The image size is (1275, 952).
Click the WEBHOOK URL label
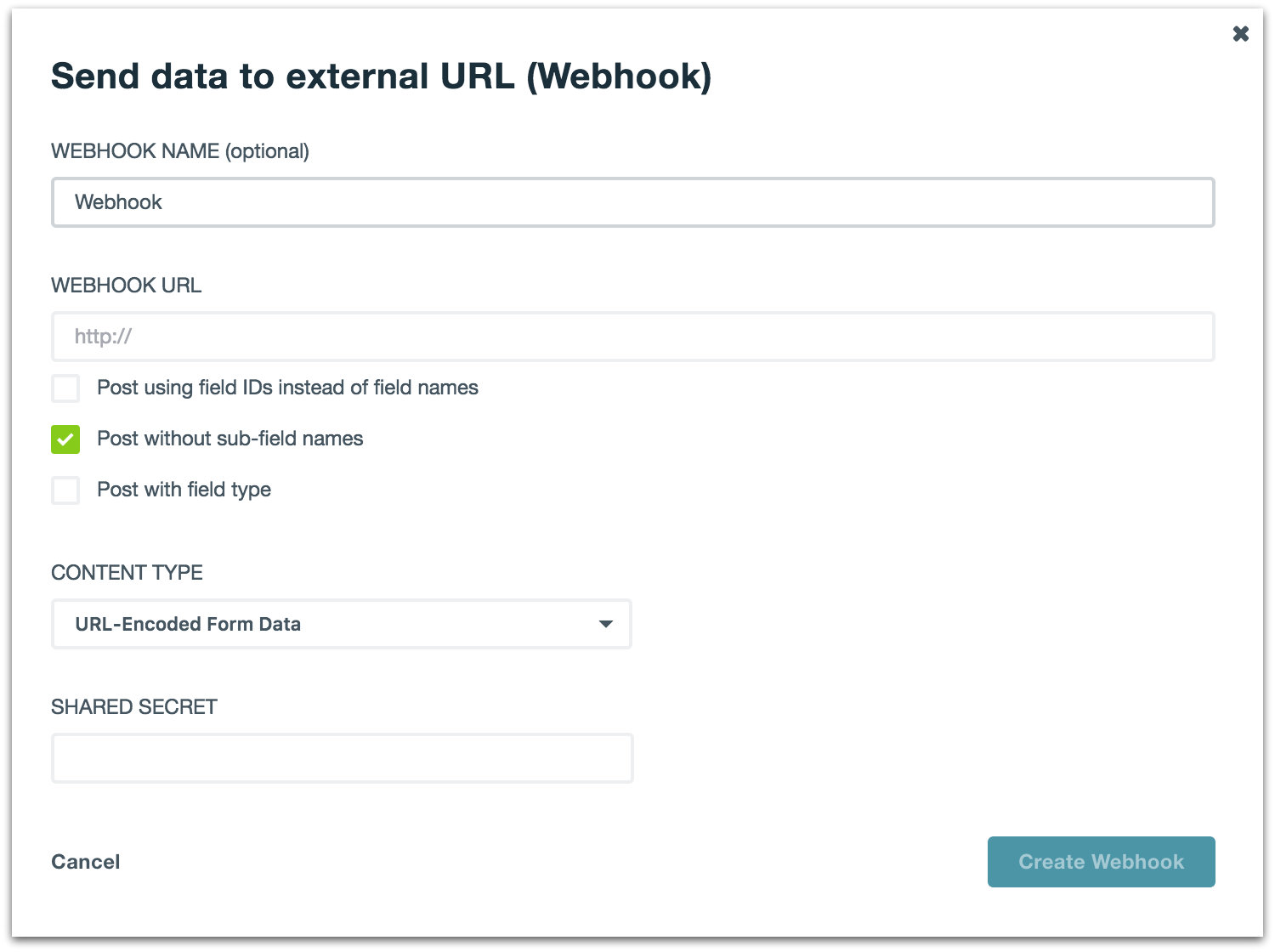[126, 286]
